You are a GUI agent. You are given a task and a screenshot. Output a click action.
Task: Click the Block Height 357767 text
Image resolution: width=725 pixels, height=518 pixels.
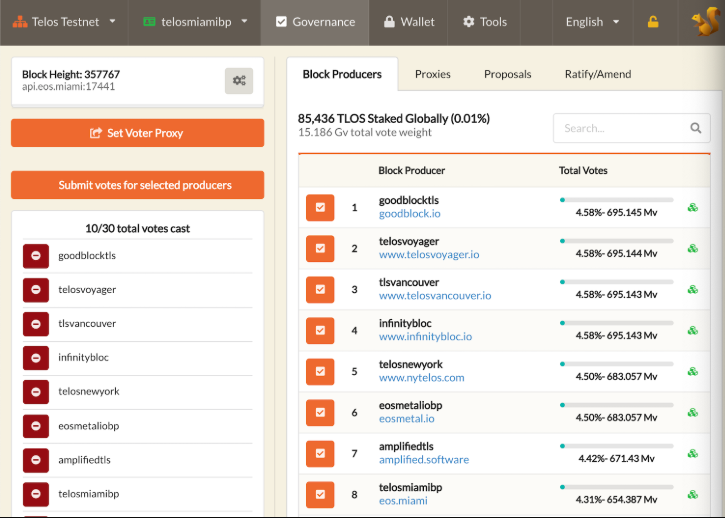pyautogui.click(x=71, y=74)
